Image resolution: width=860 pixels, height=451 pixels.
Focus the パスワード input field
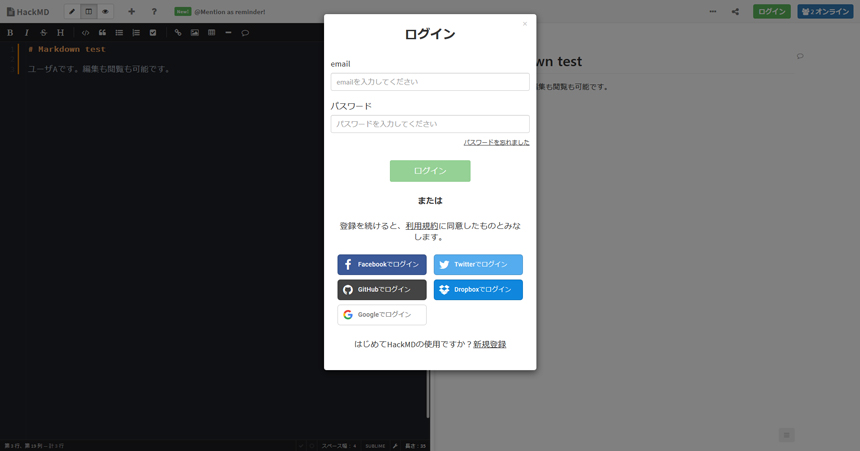coord(430,124)
